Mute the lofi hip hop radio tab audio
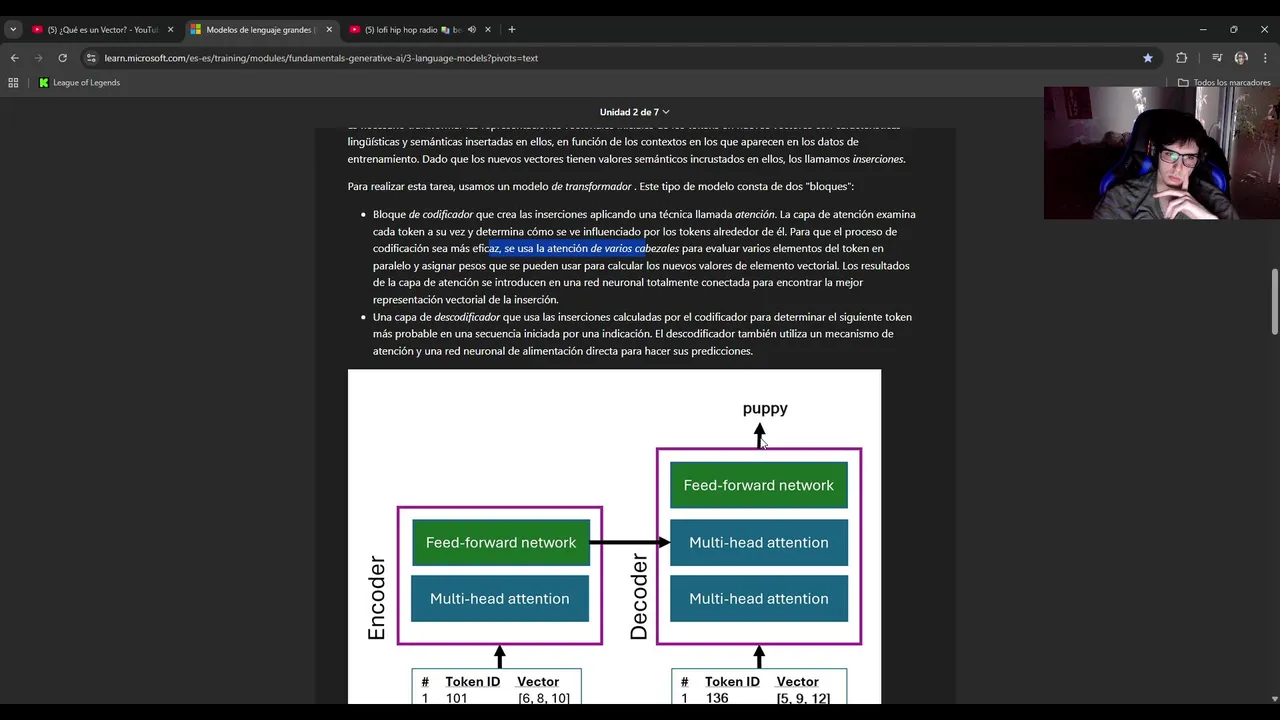1280x720 pixels. click(x=471, y=30)
